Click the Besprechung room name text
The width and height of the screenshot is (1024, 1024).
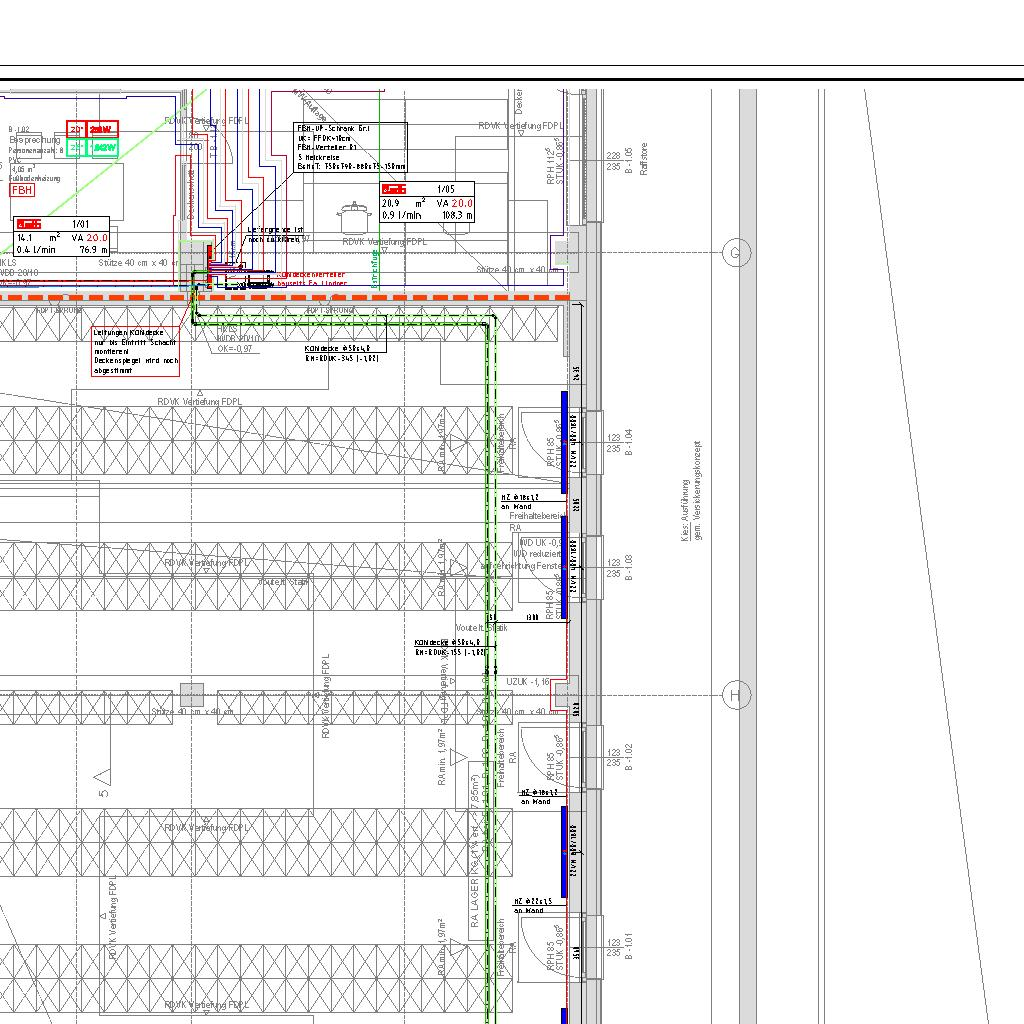[x=36, y=141]
